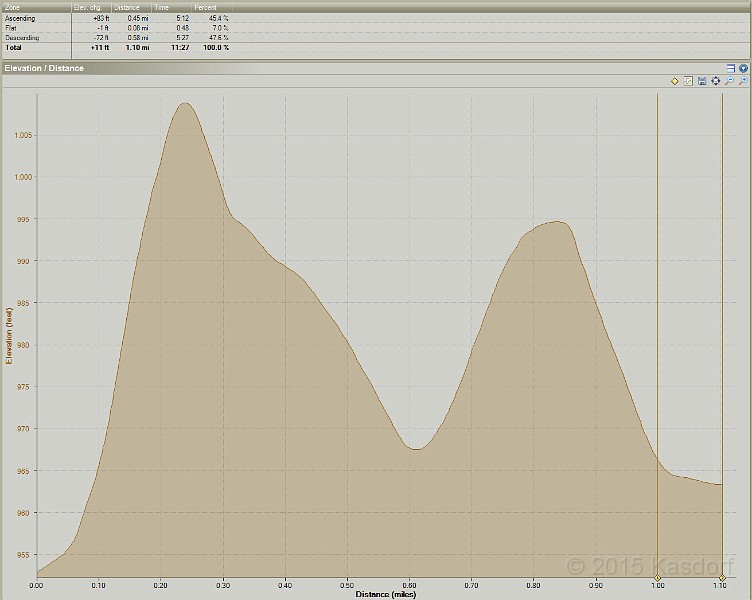The width and height of the screenshot is (752, 600).
Task: Zoom out the elevation chart
Action: click(730, 81)
